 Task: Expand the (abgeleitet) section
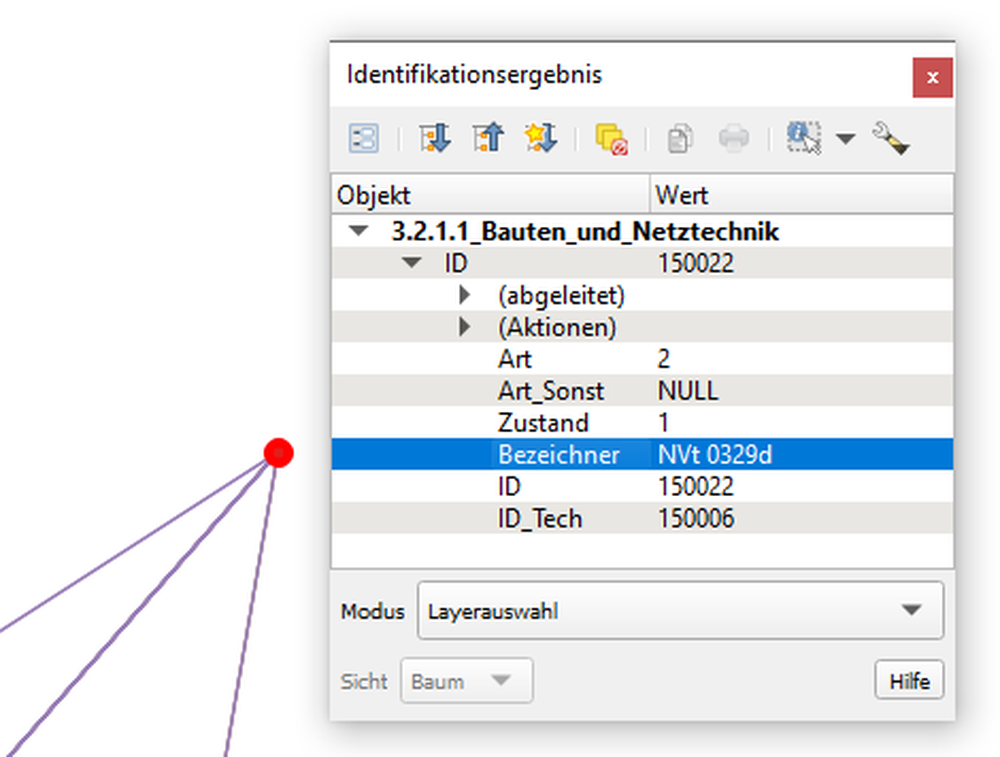tap(463, 294)
